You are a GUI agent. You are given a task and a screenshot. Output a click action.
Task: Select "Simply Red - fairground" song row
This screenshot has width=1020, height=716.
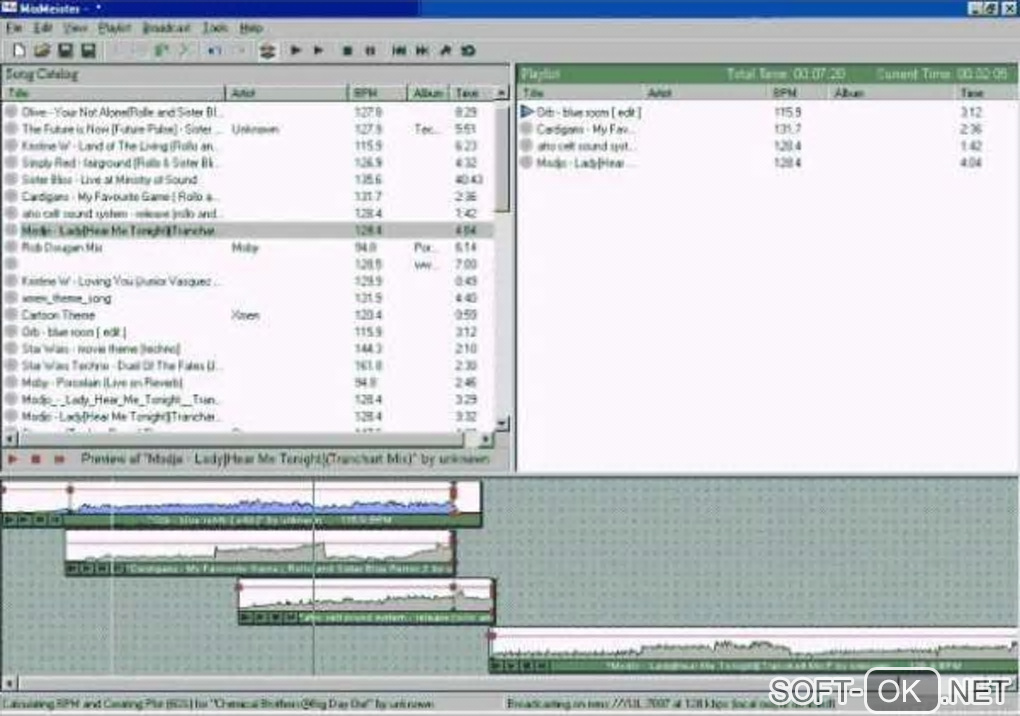click(247, 163)
